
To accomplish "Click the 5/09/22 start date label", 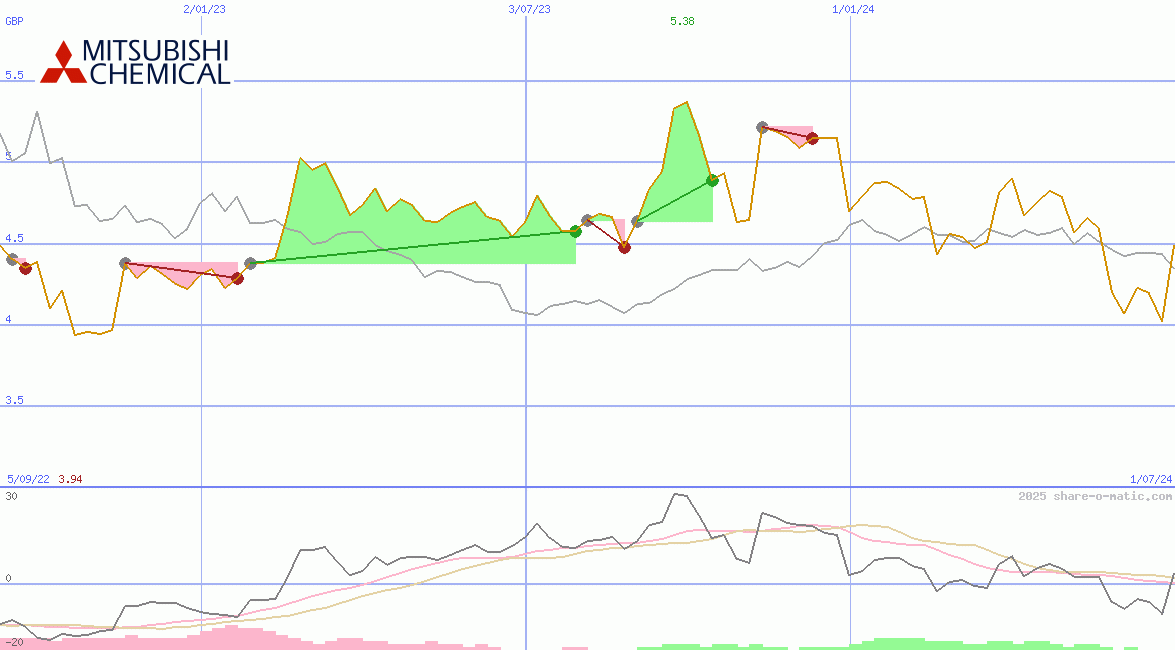I will pyautogui.click(x=28, y=479).
